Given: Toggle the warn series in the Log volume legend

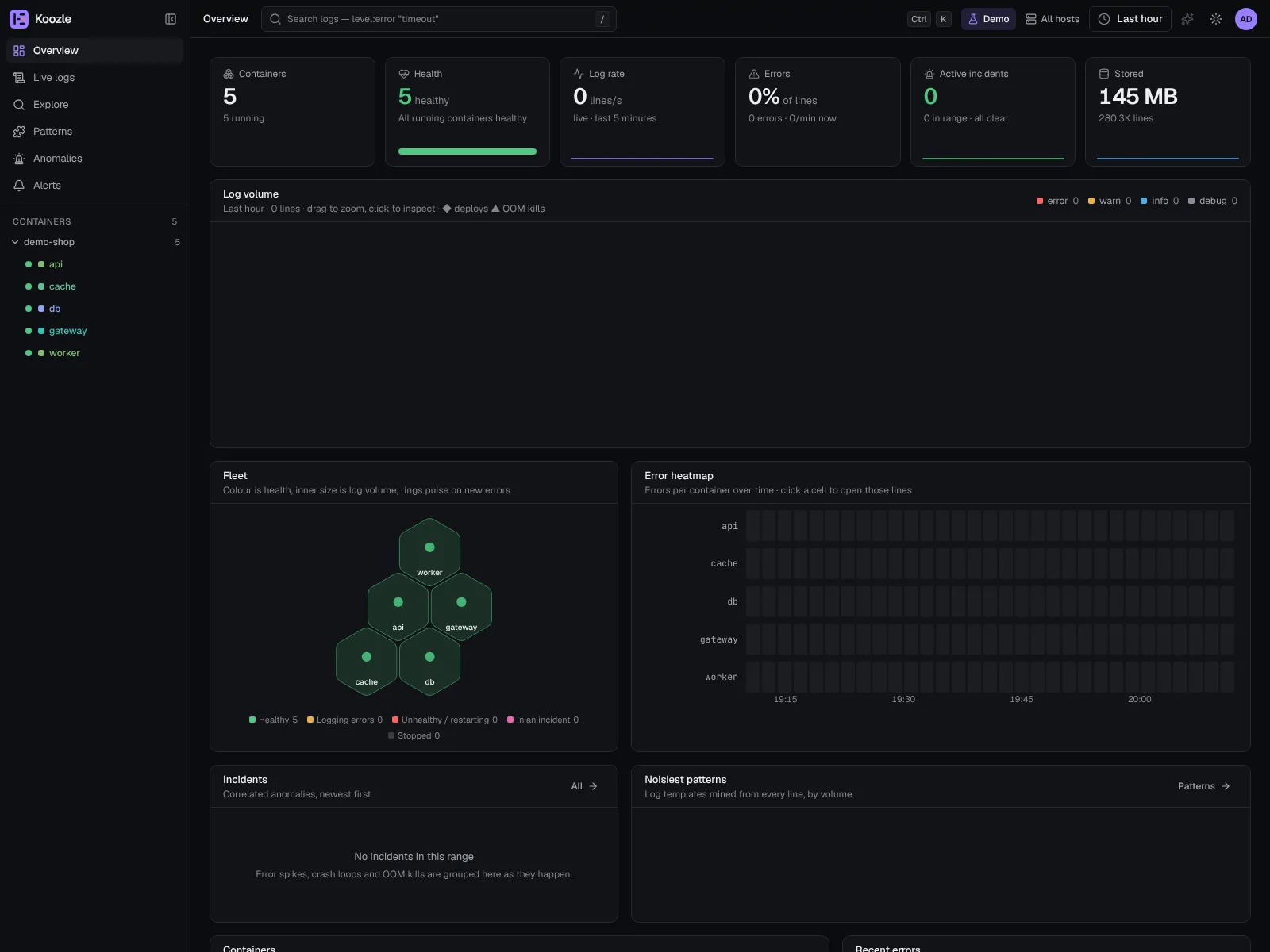Looking at the screenshot, I should click(x=1110, y=201).
